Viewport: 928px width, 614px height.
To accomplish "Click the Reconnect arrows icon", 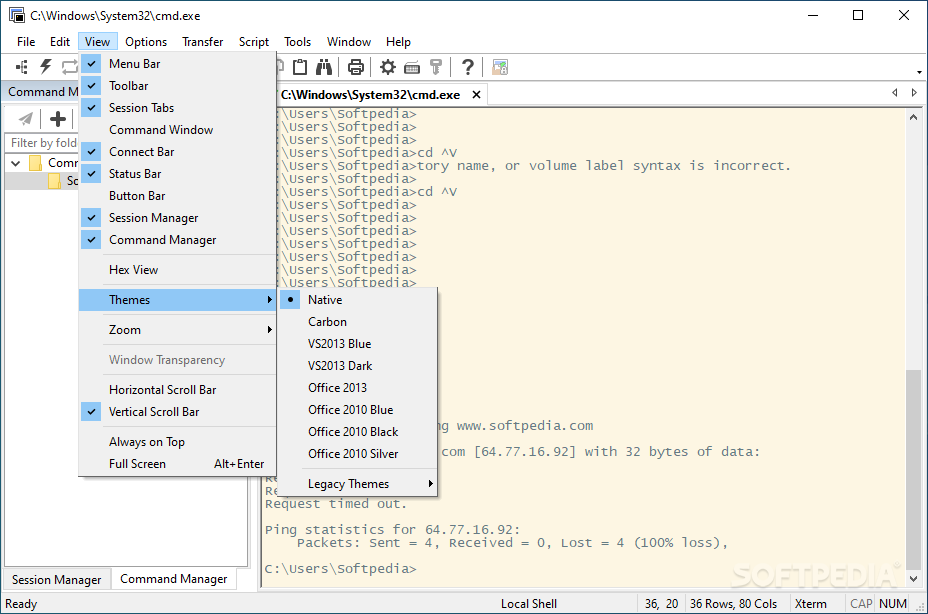I will tap(70, 67).
